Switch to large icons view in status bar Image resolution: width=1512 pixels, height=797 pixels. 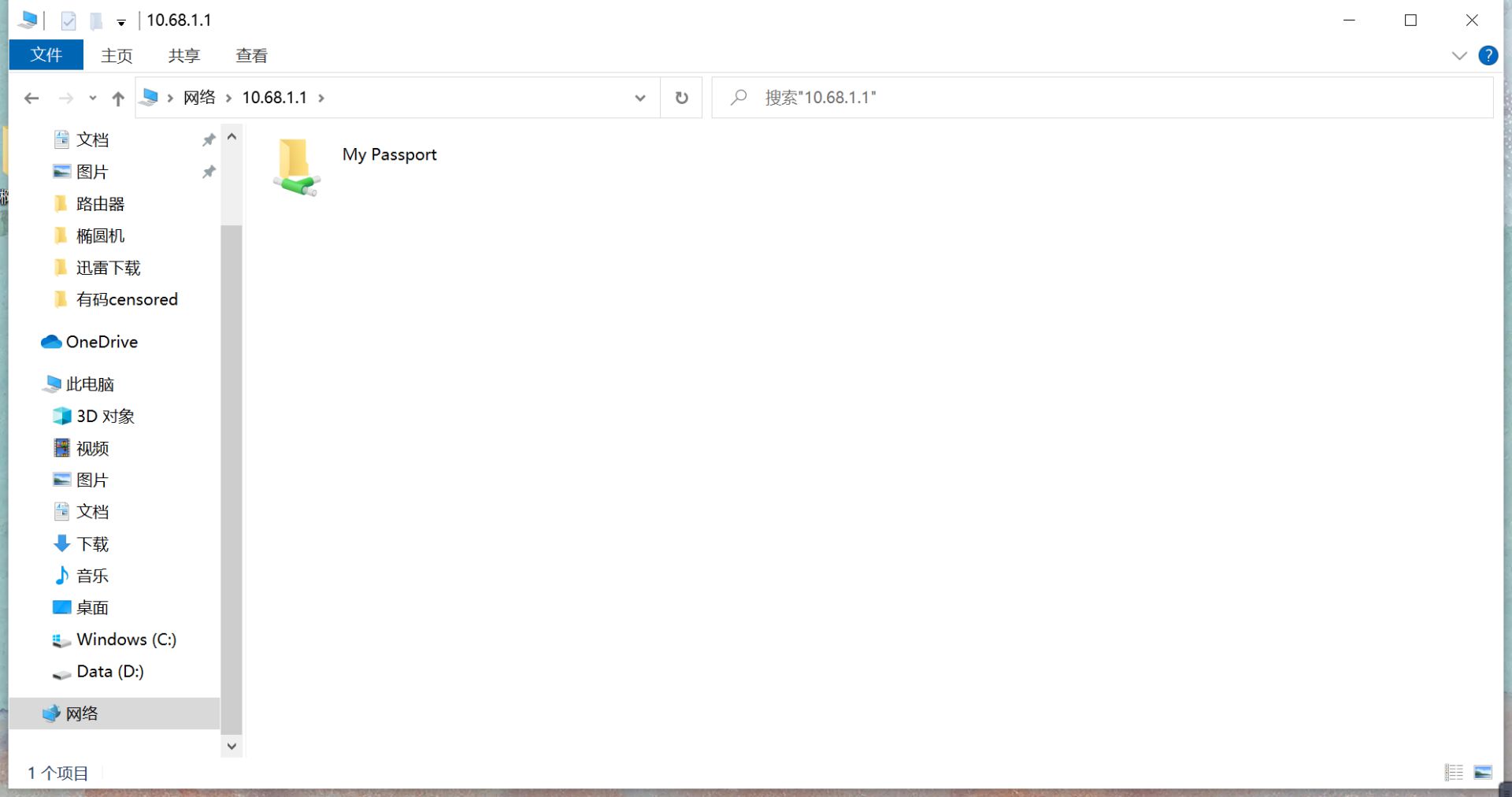[1483, 773]
